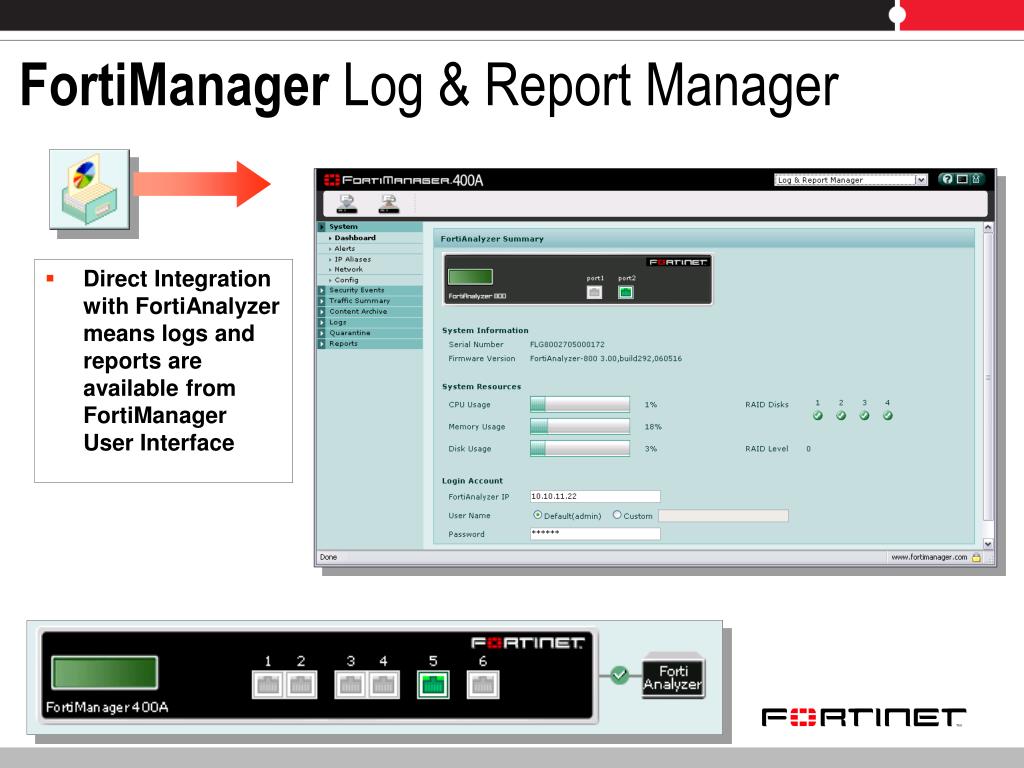1024x768 pixels.
Task: Click serial number FLG8002705000172
Action: 568,344
